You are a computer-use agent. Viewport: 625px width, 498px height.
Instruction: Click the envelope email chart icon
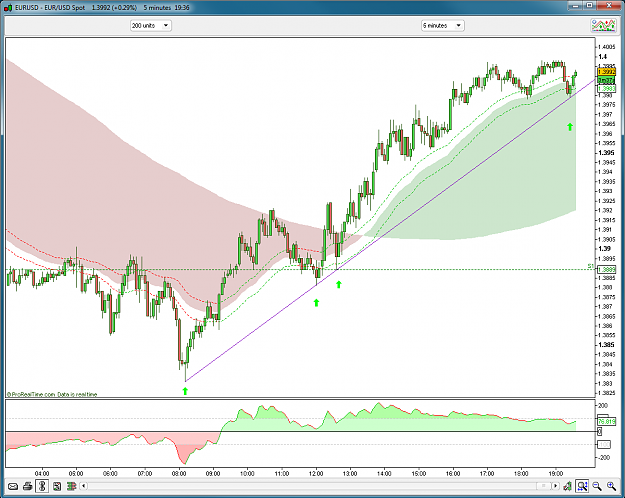click(x=13, y=486)
